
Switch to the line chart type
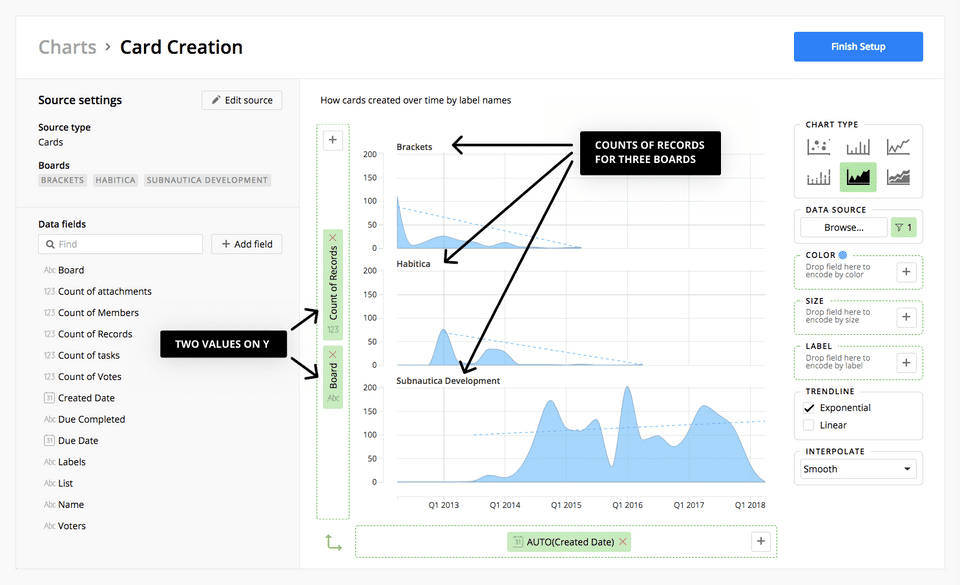click(898, 147)
